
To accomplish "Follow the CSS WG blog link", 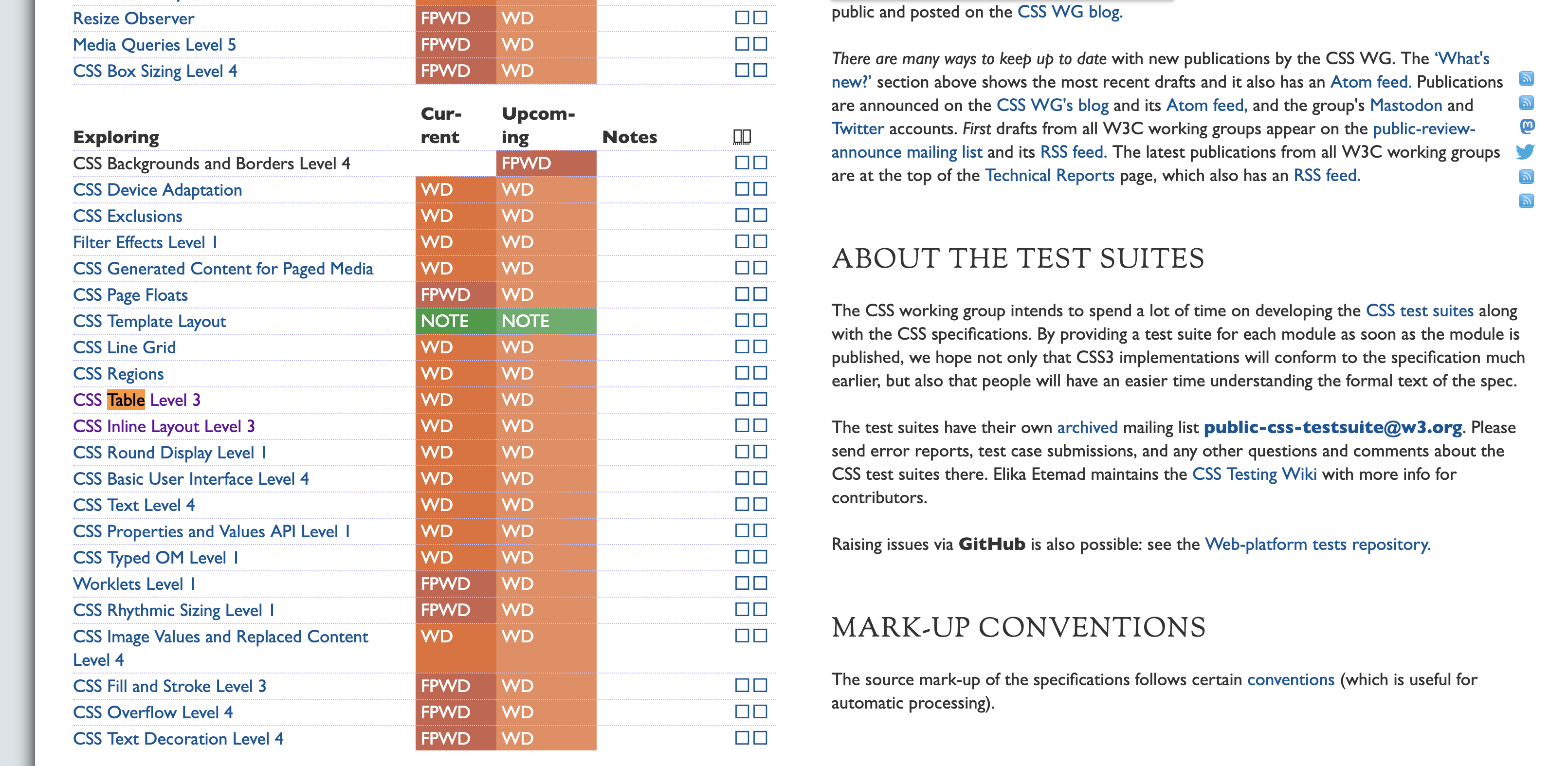I will (1069, 12).
